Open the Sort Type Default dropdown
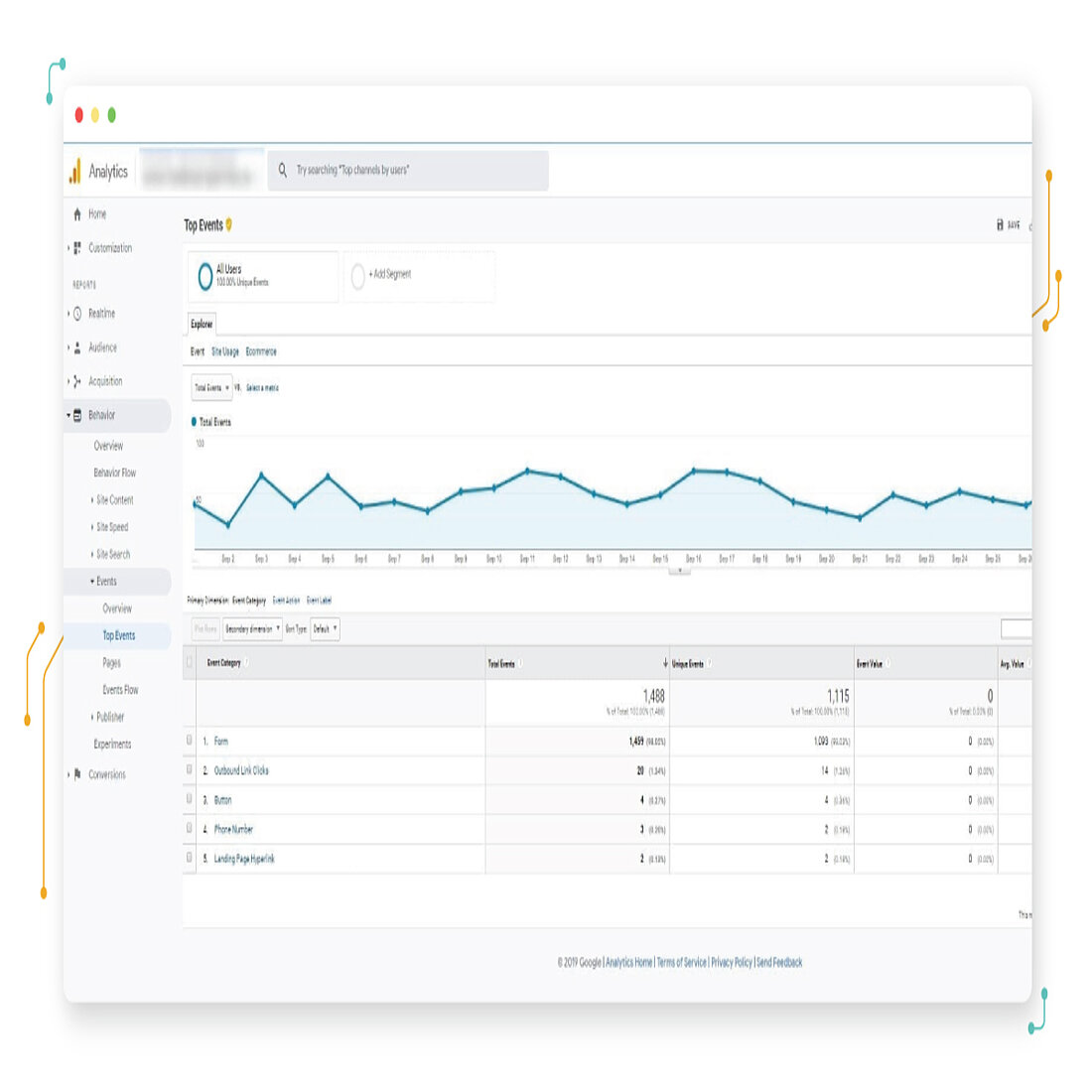 point(326,629)
